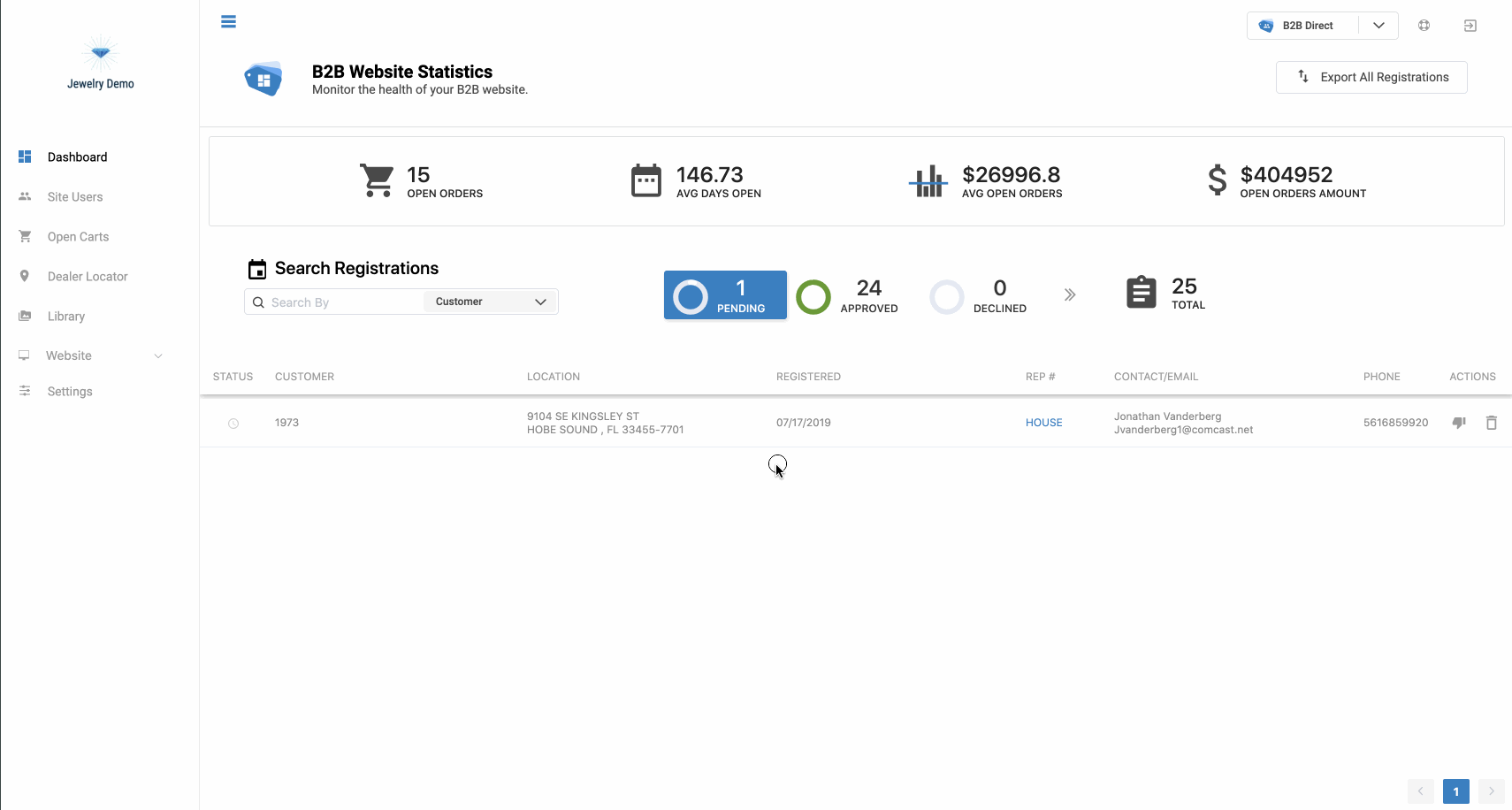Go to page 1 in pagination
This screenshot has width=1512, height=810.
tap(1456, 791)
